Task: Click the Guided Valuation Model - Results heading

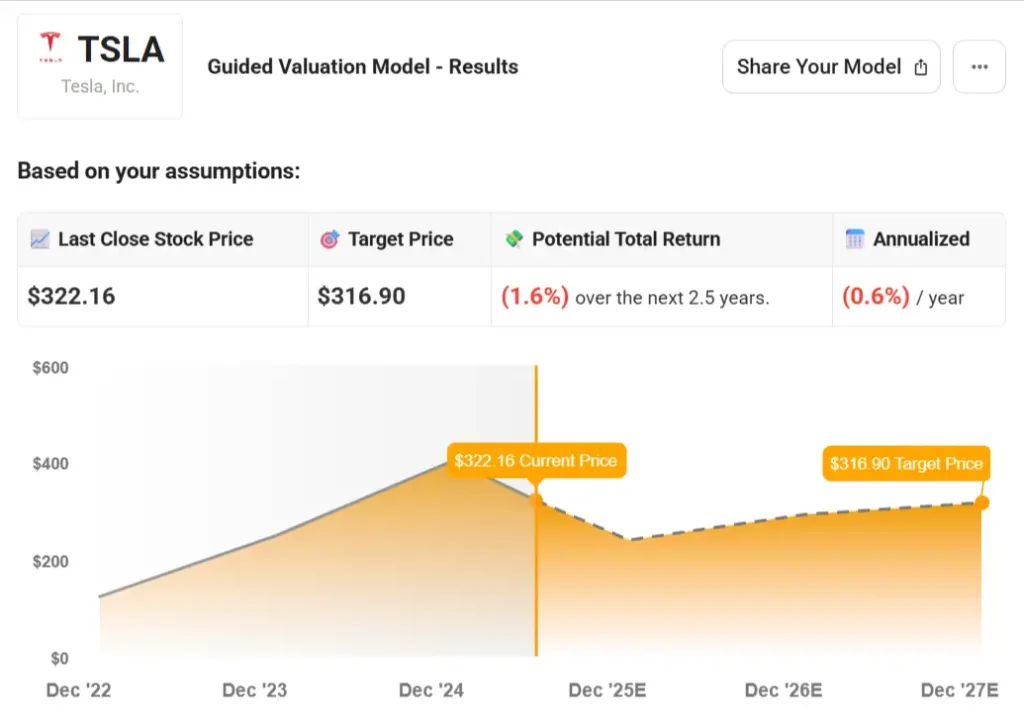Action: point(362,67)
